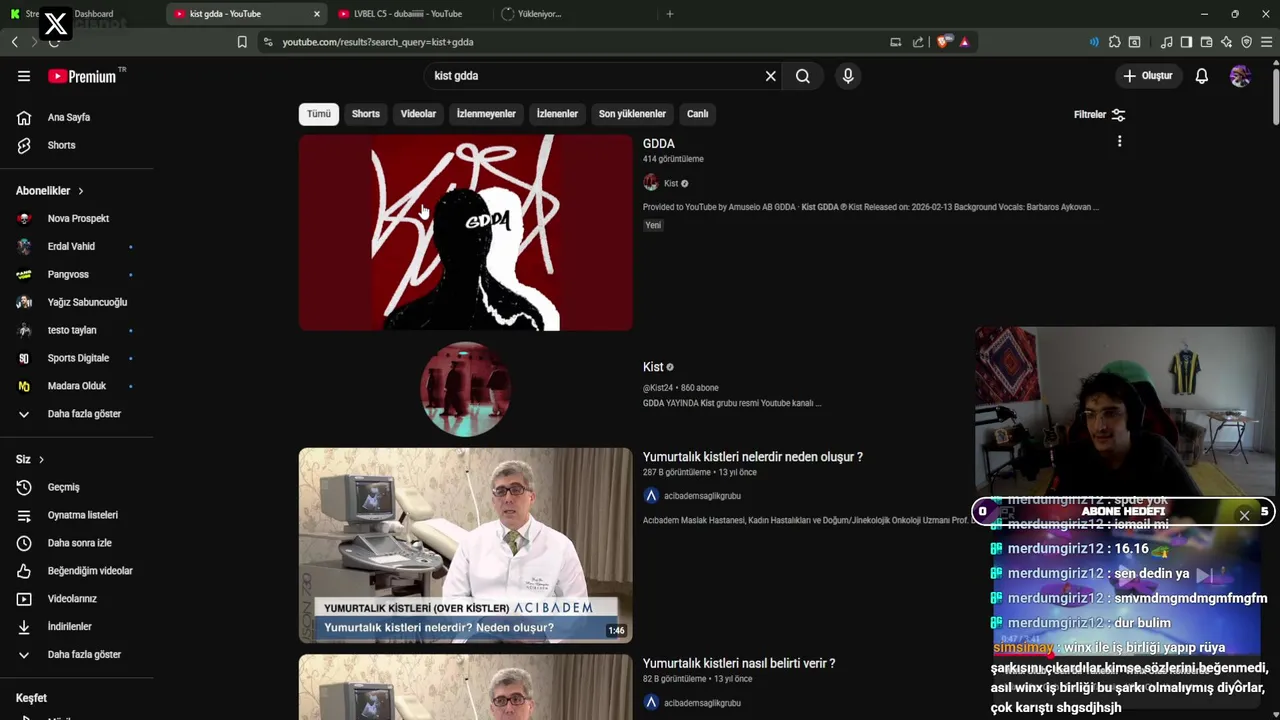Click the Kist channel round avatar
1280x720 pixels.
[x=465, y=389]
